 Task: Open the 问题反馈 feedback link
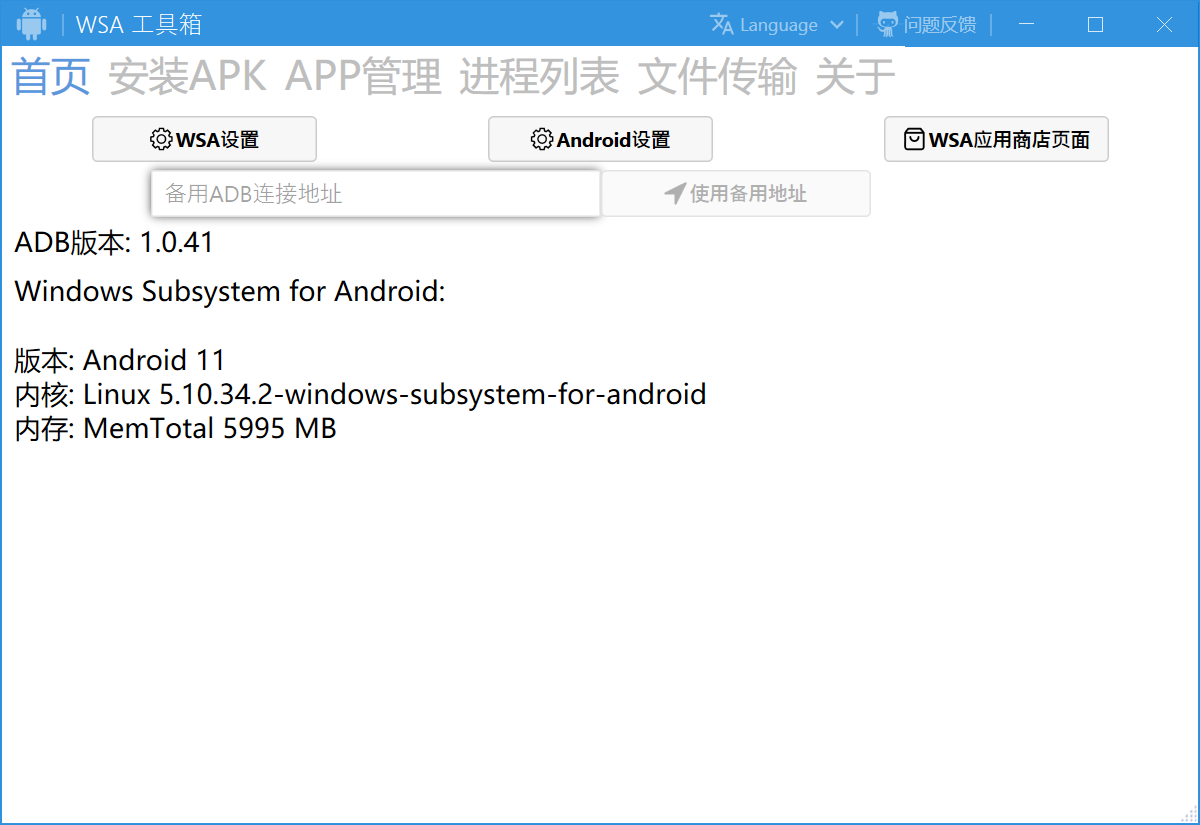939,25
